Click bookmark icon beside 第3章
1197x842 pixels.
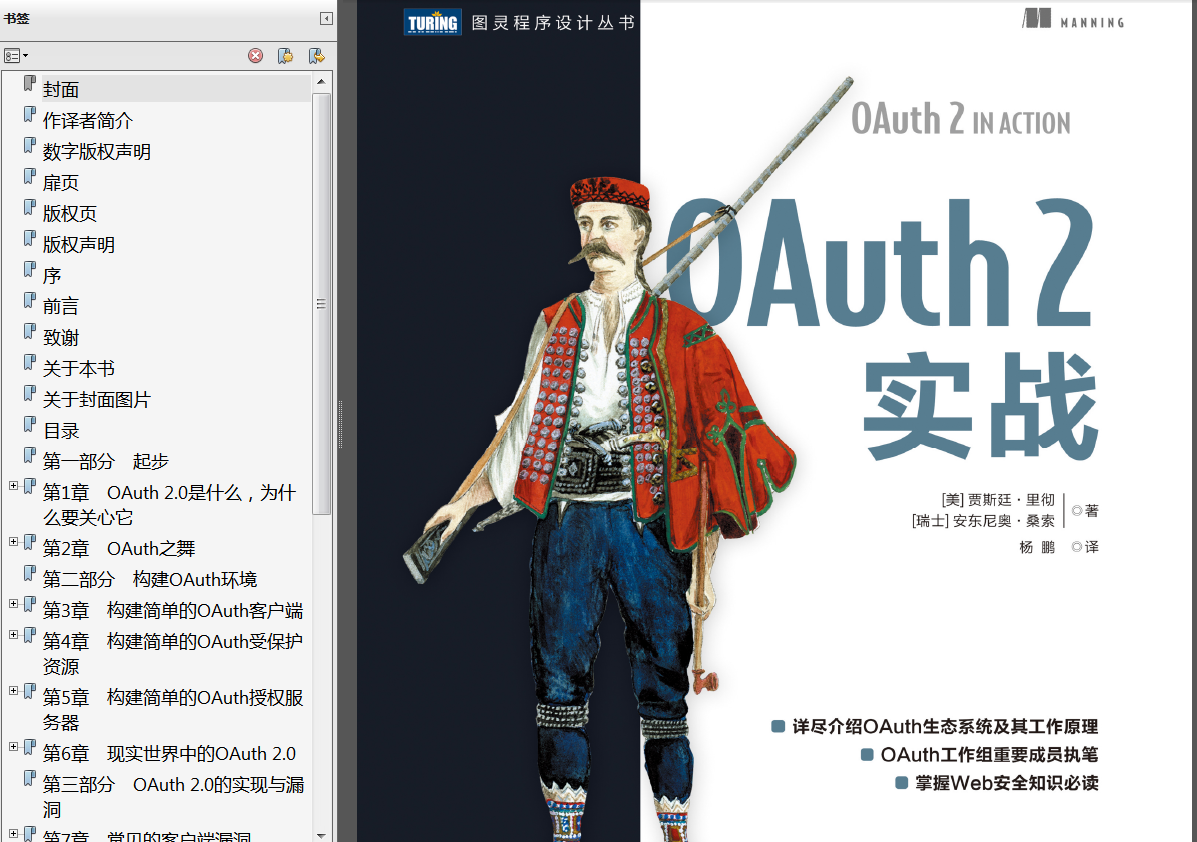pyautogui.click(x=30, y=603)
